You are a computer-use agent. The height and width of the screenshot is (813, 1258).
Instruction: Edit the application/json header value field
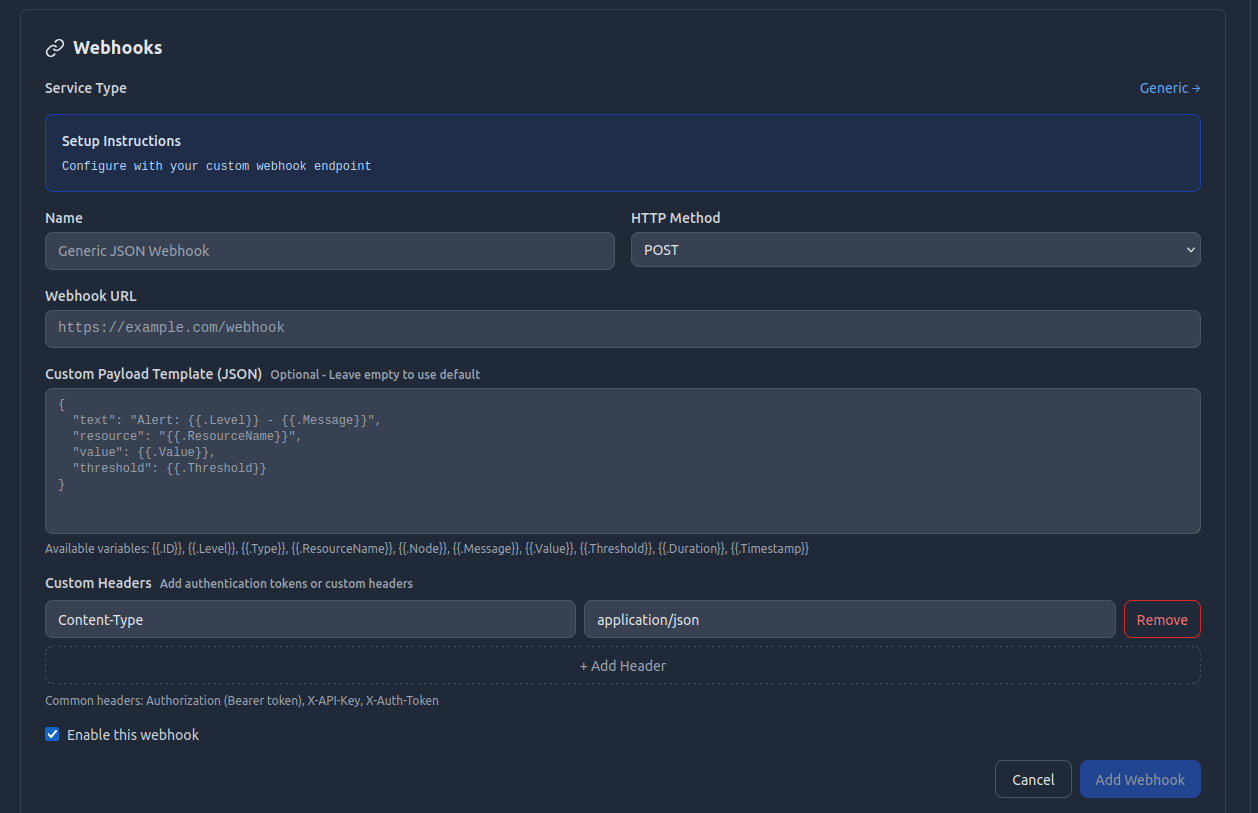pos(849,619)
